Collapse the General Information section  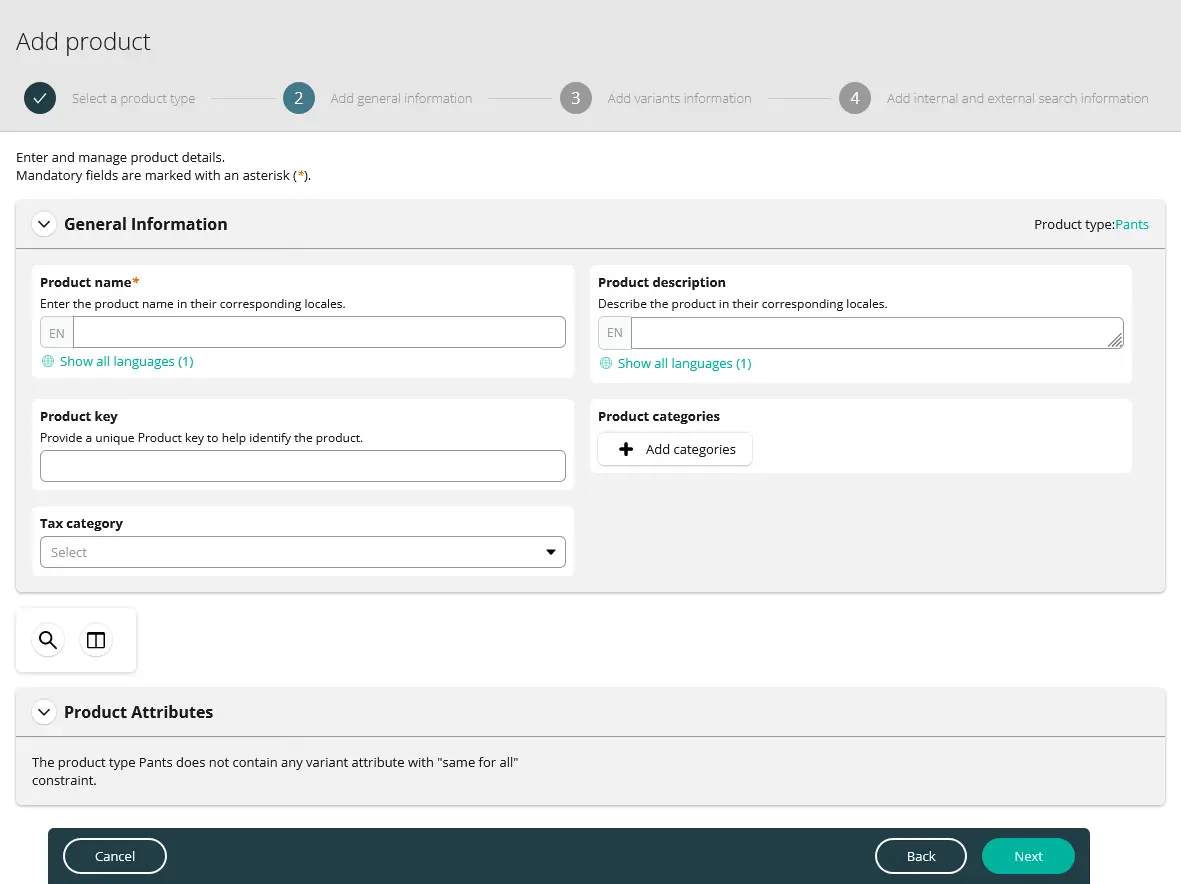43,224
